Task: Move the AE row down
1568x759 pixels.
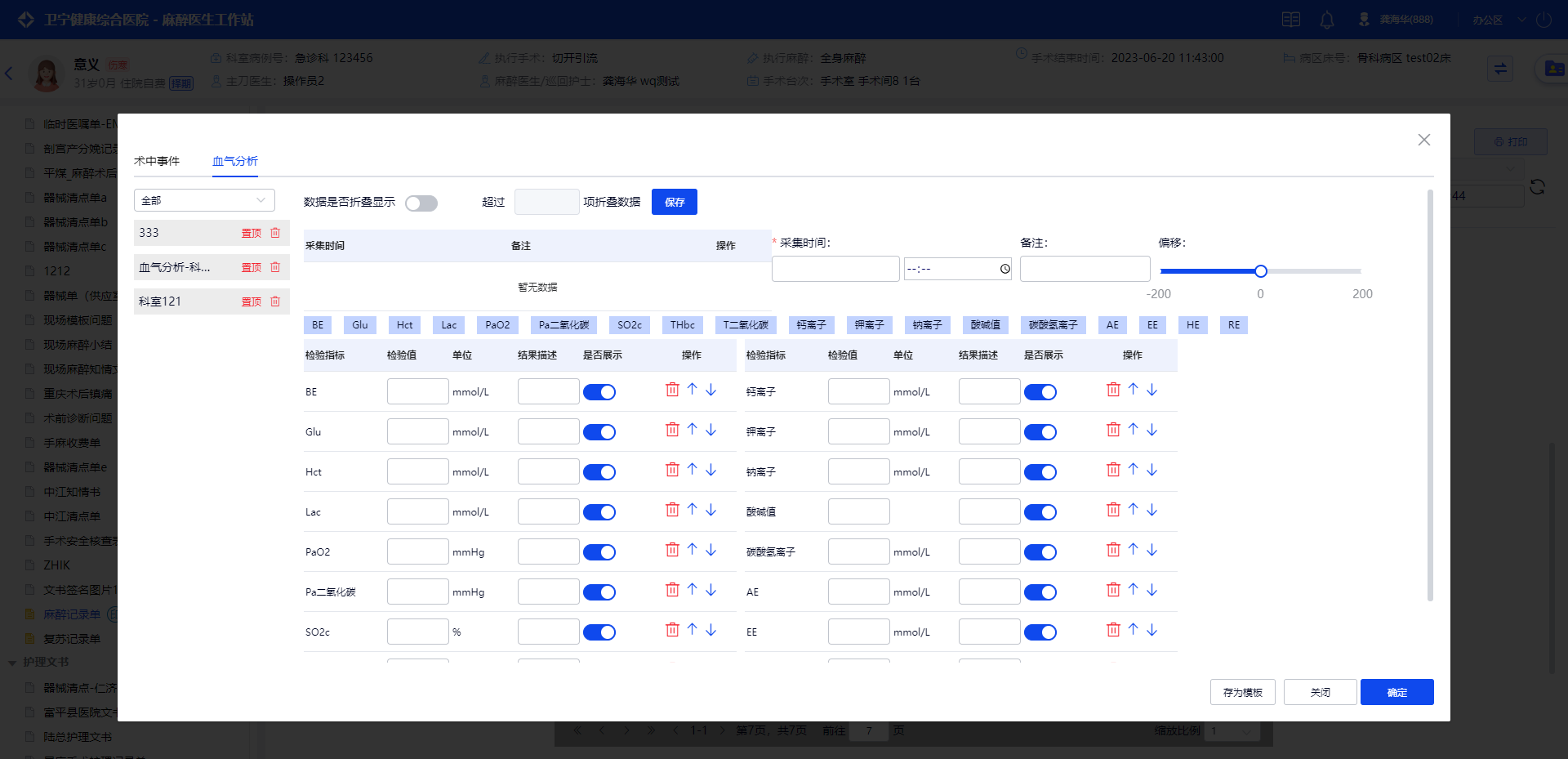Action: pos(1152,590)
